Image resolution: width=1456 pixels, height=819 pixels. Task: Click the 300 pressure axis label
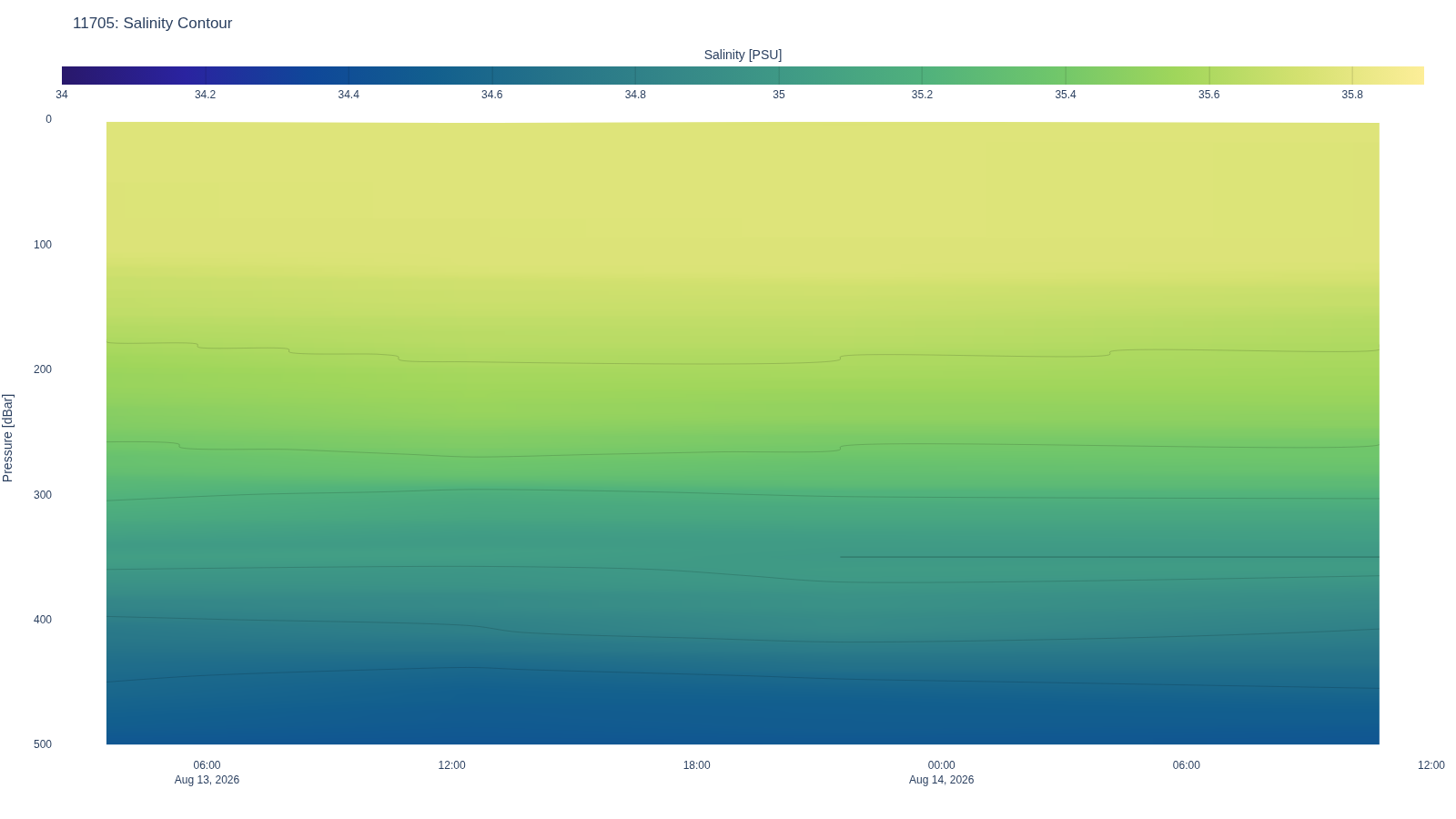(x=43, y=495)
